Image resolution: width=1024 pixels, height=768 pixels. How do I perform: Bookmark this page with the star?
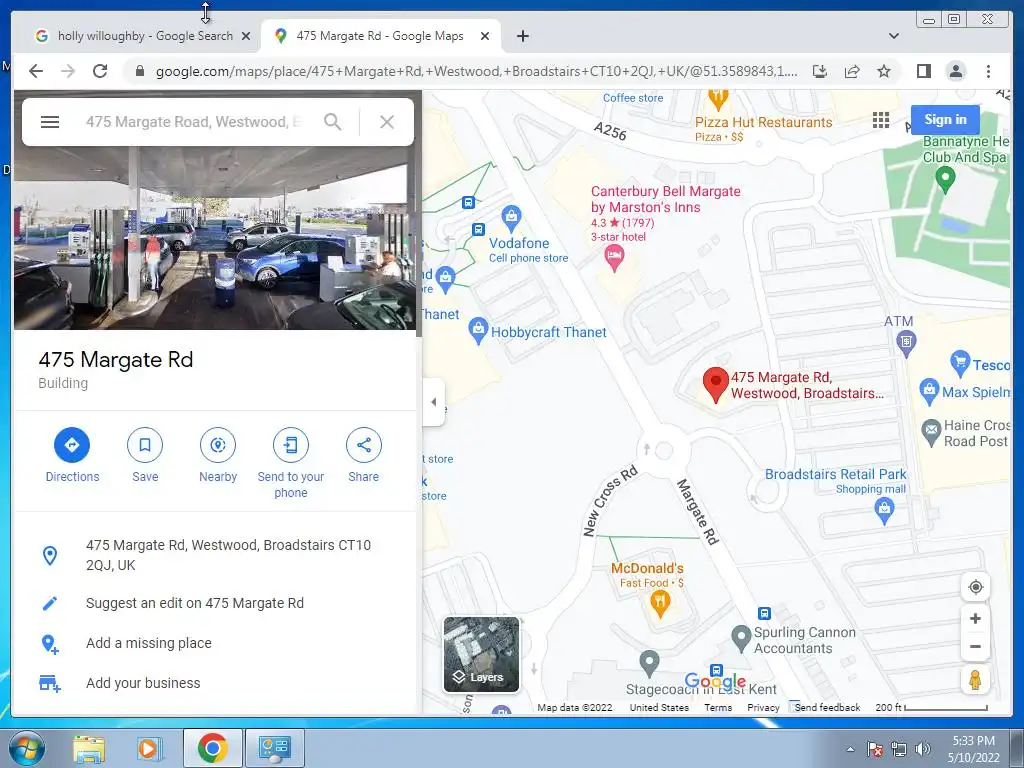click(x=884, y=71)
